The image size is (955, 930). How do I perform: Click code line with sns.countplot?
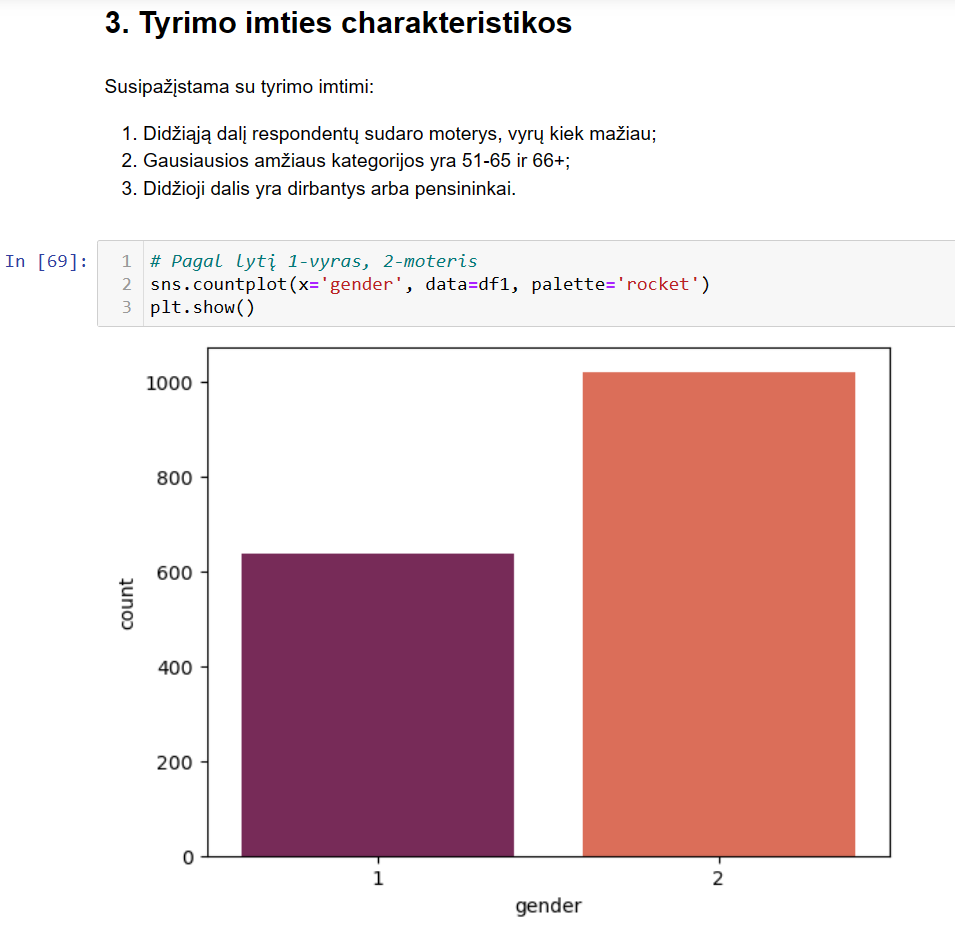[430, 284]
